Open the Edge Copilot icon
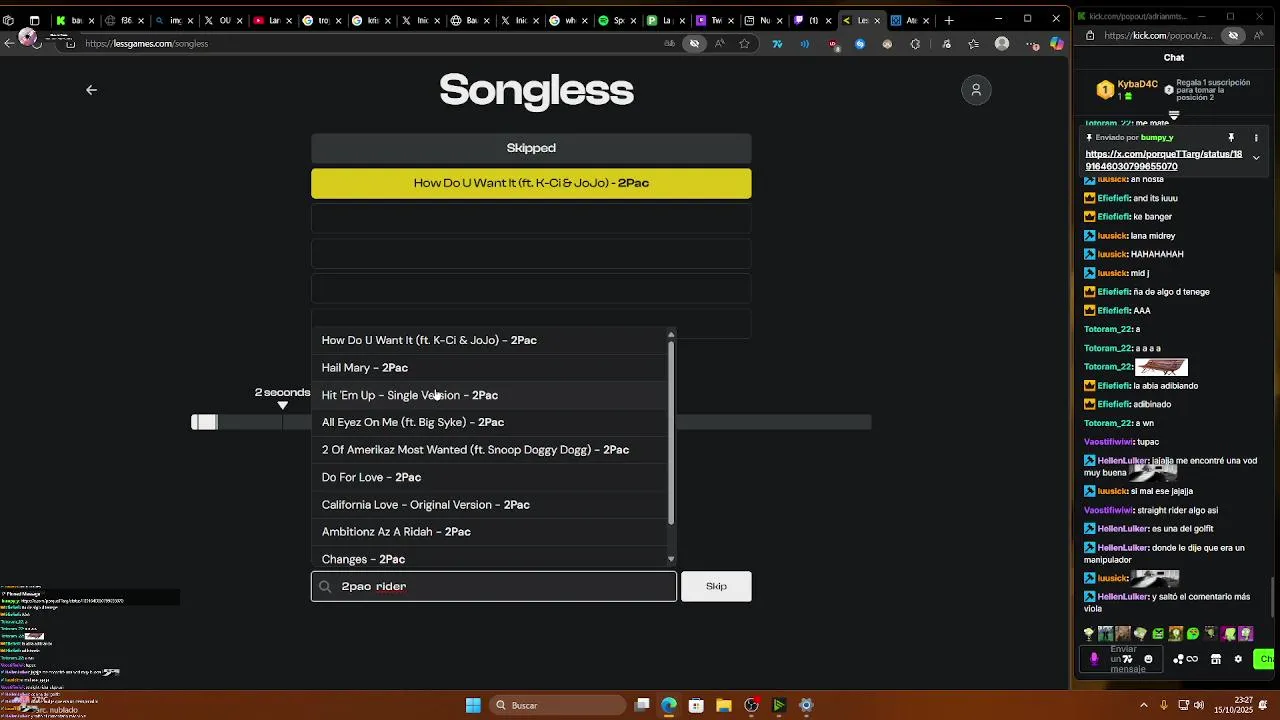 click(1057, 44)
